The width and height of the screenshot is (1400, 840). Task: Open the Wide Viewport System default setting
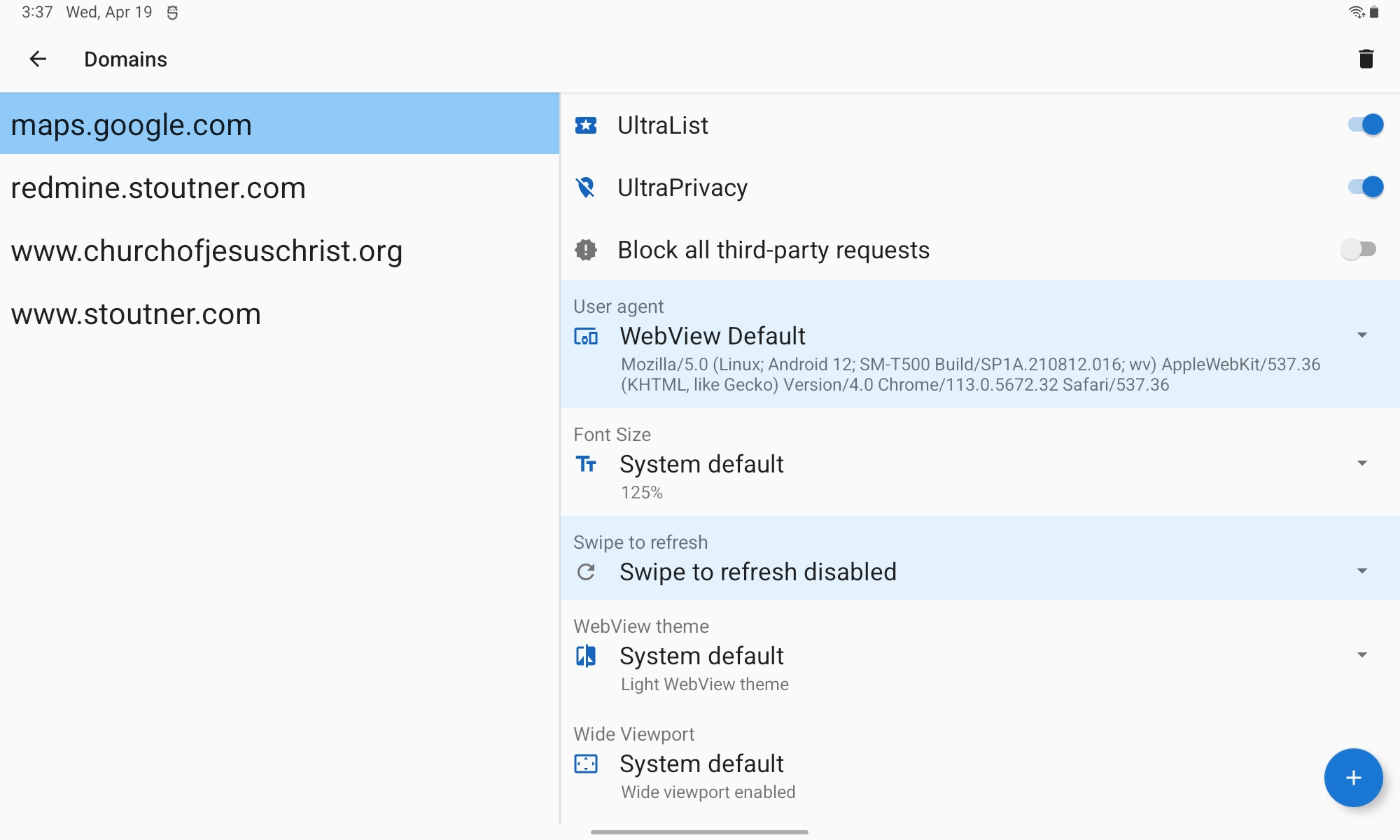701,764
